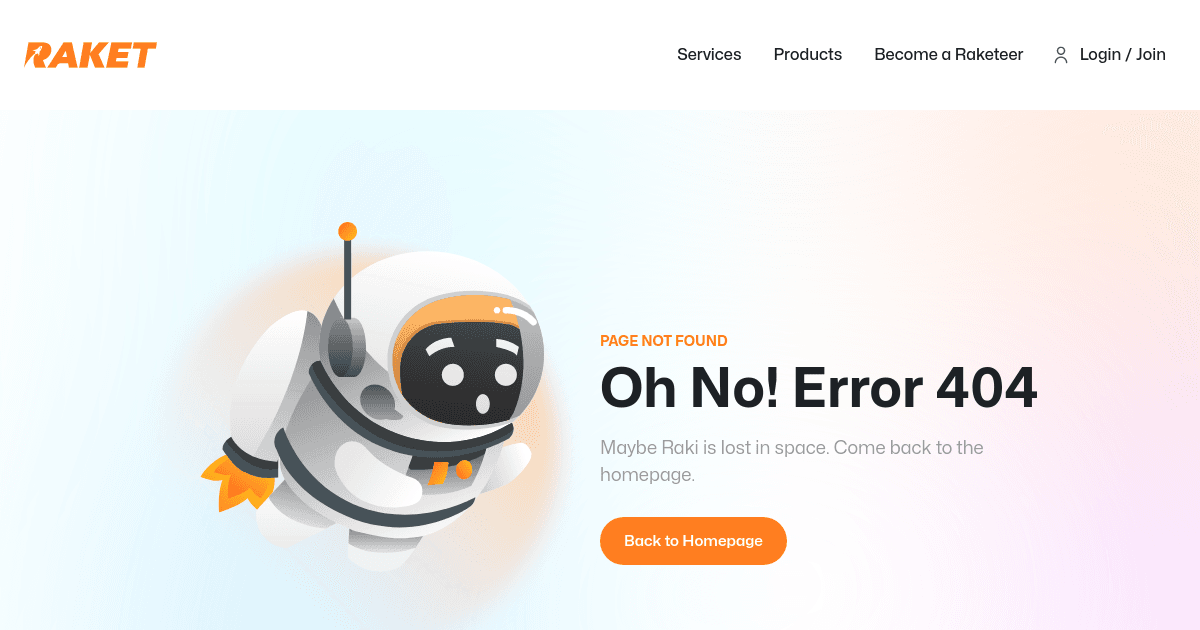Screen dimensions: 1200x630
Task: Open the Products menu
Action: pyautogui.click(x=808, y=55)
